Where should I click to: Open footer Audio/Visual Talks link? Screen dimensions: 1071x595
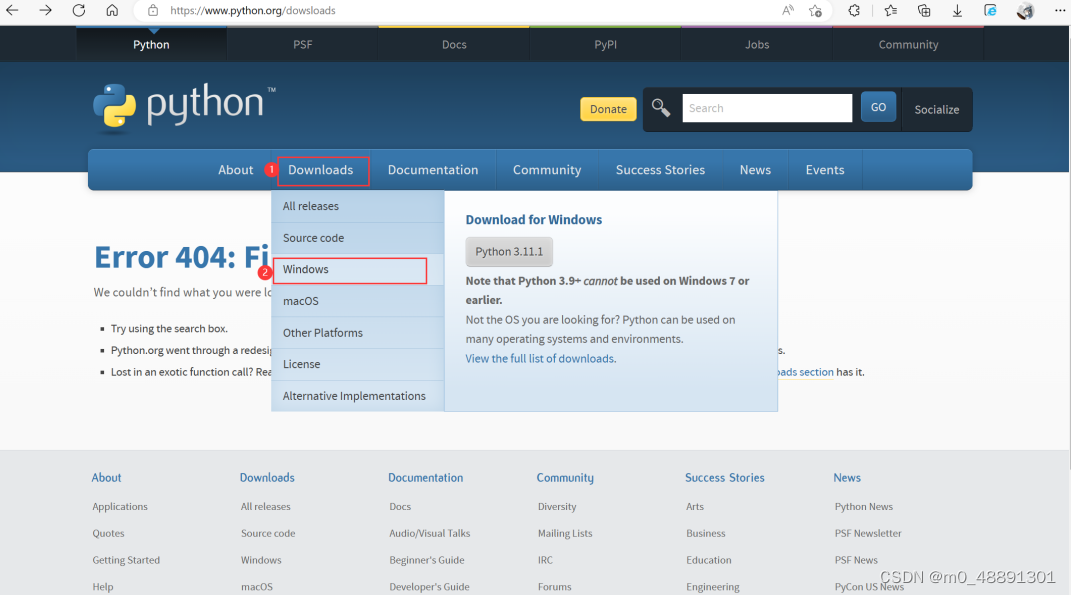[x=430, y=534]
